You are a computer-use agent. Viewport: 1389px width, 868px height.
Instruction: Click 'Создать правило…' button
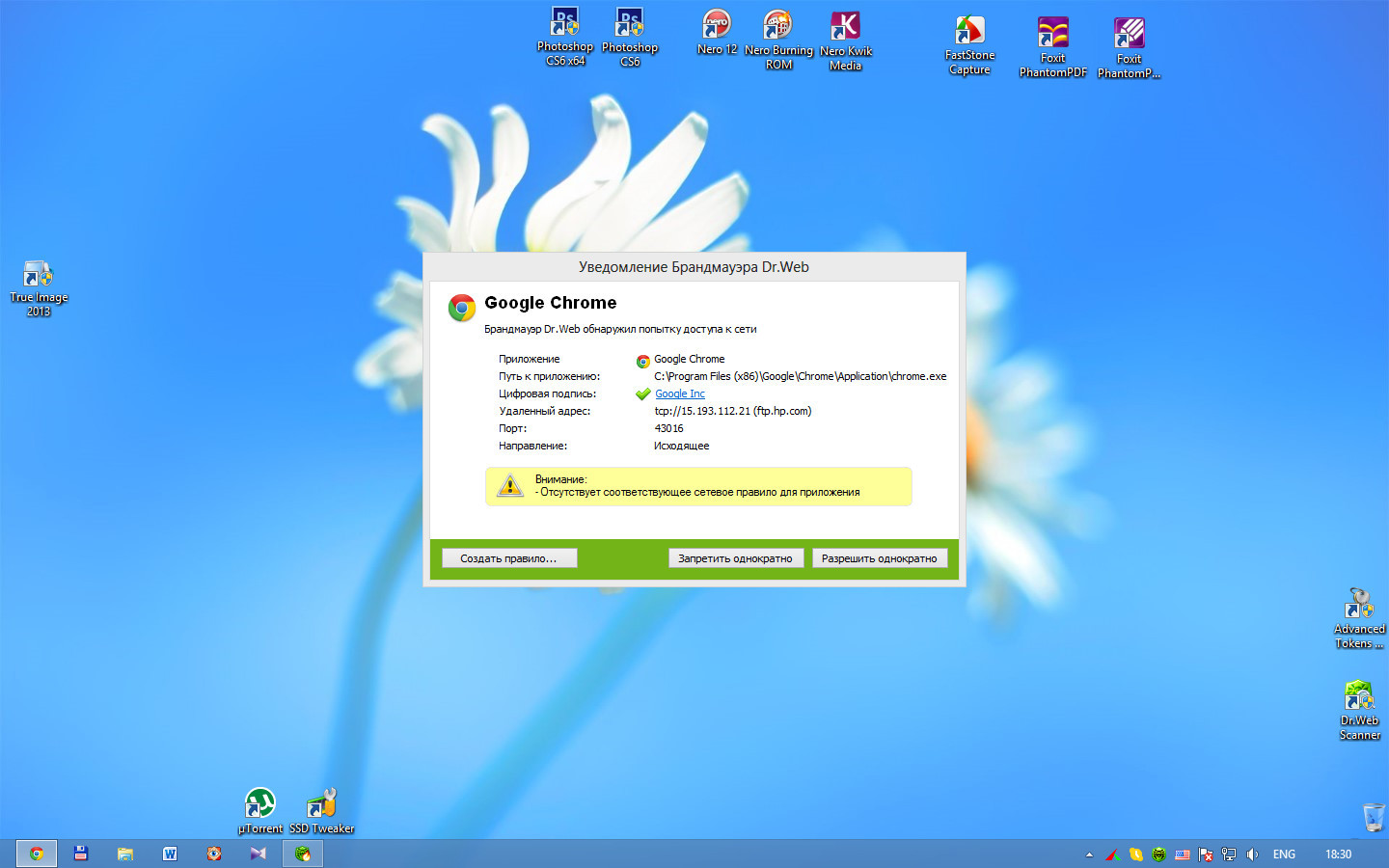pyautogui.click(x=508, y=558)
